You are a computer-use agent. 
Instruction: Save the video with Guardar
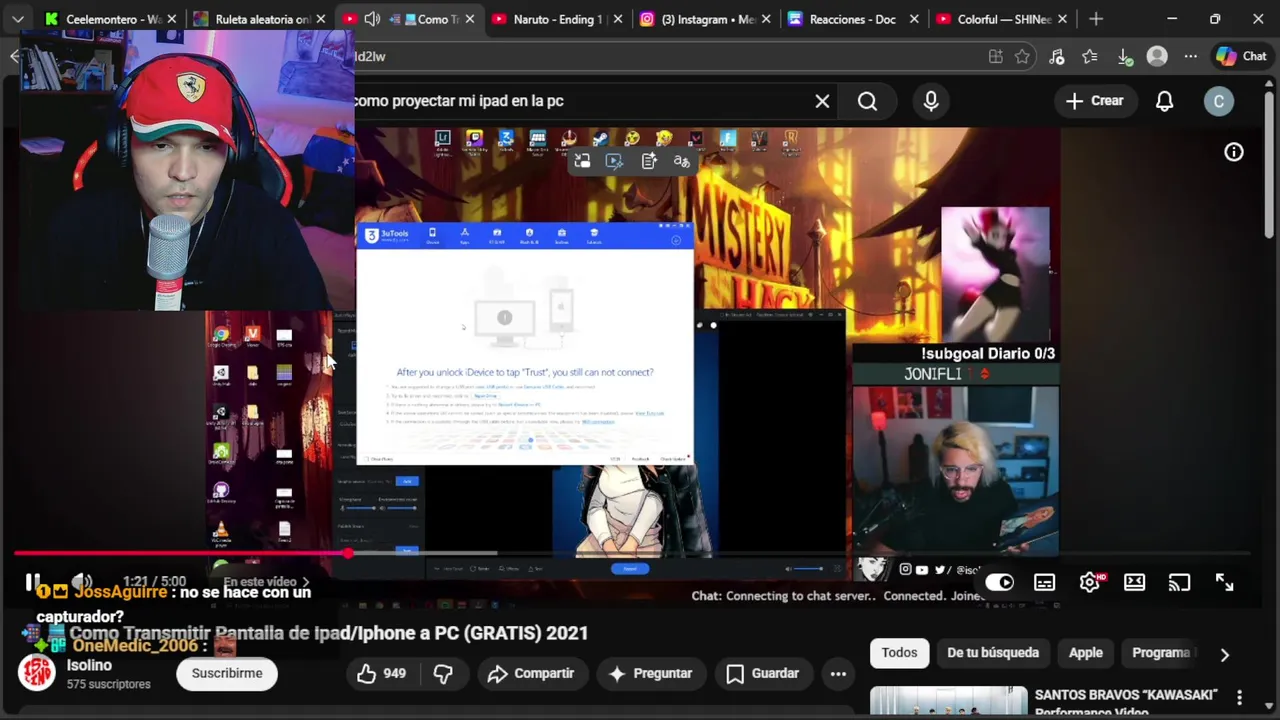[763, 674]
